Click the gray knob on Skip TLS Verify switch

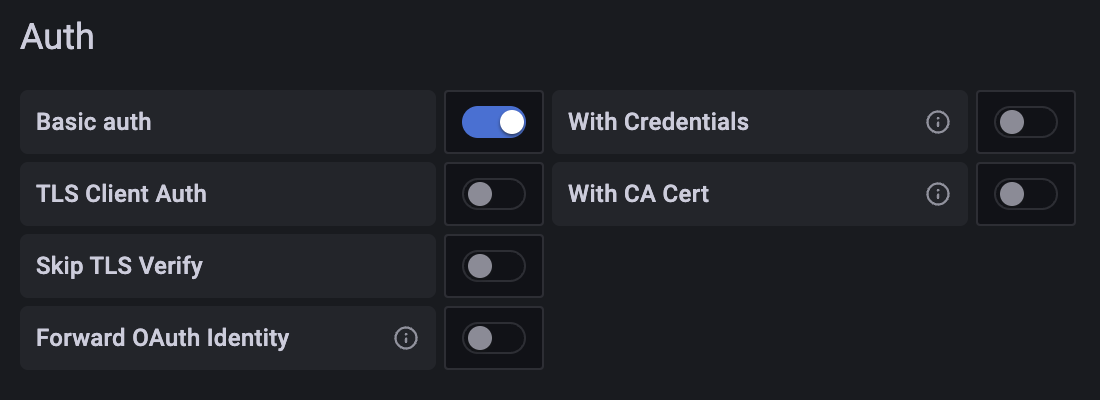click(x=480, y=266)
